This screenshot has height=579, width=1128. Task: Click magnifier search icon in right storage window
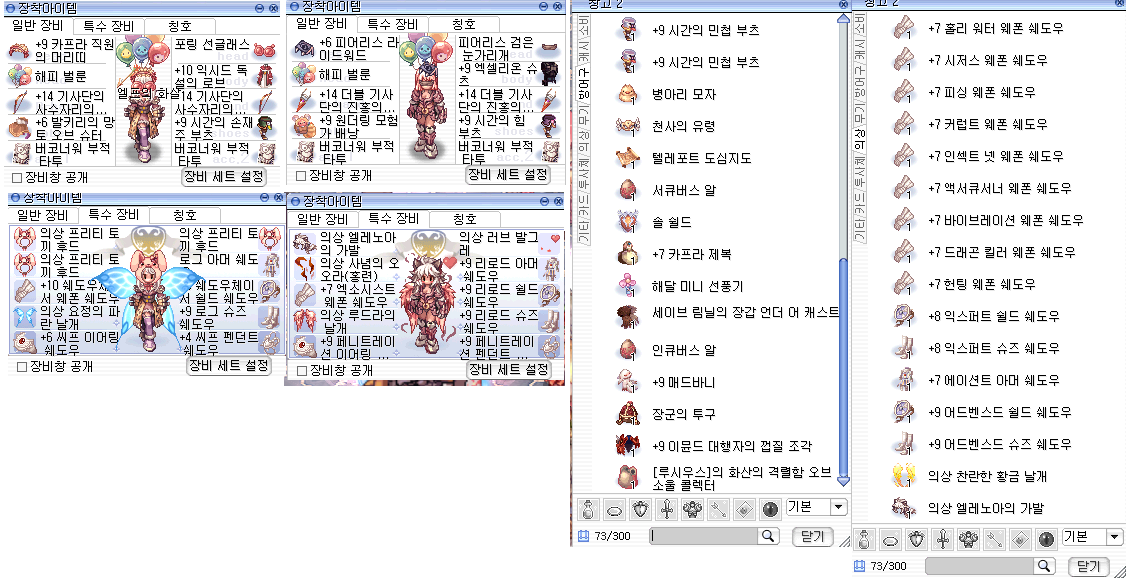[1045, 566]
